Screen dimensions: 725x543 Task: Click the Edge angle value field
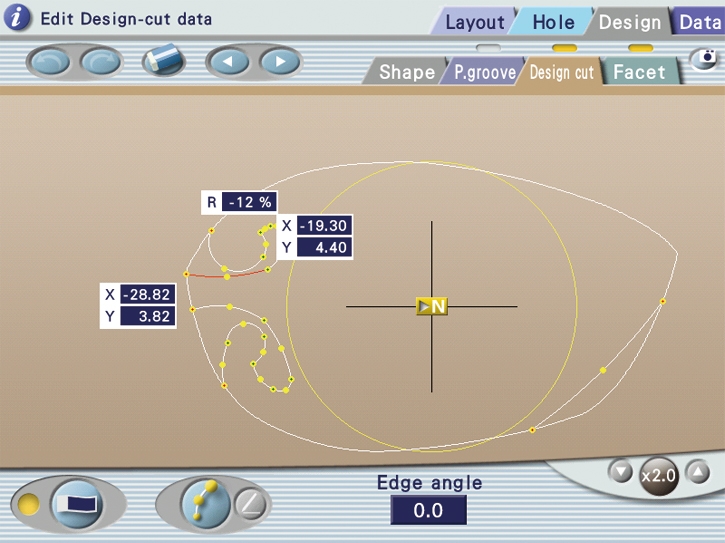[428, 511]
